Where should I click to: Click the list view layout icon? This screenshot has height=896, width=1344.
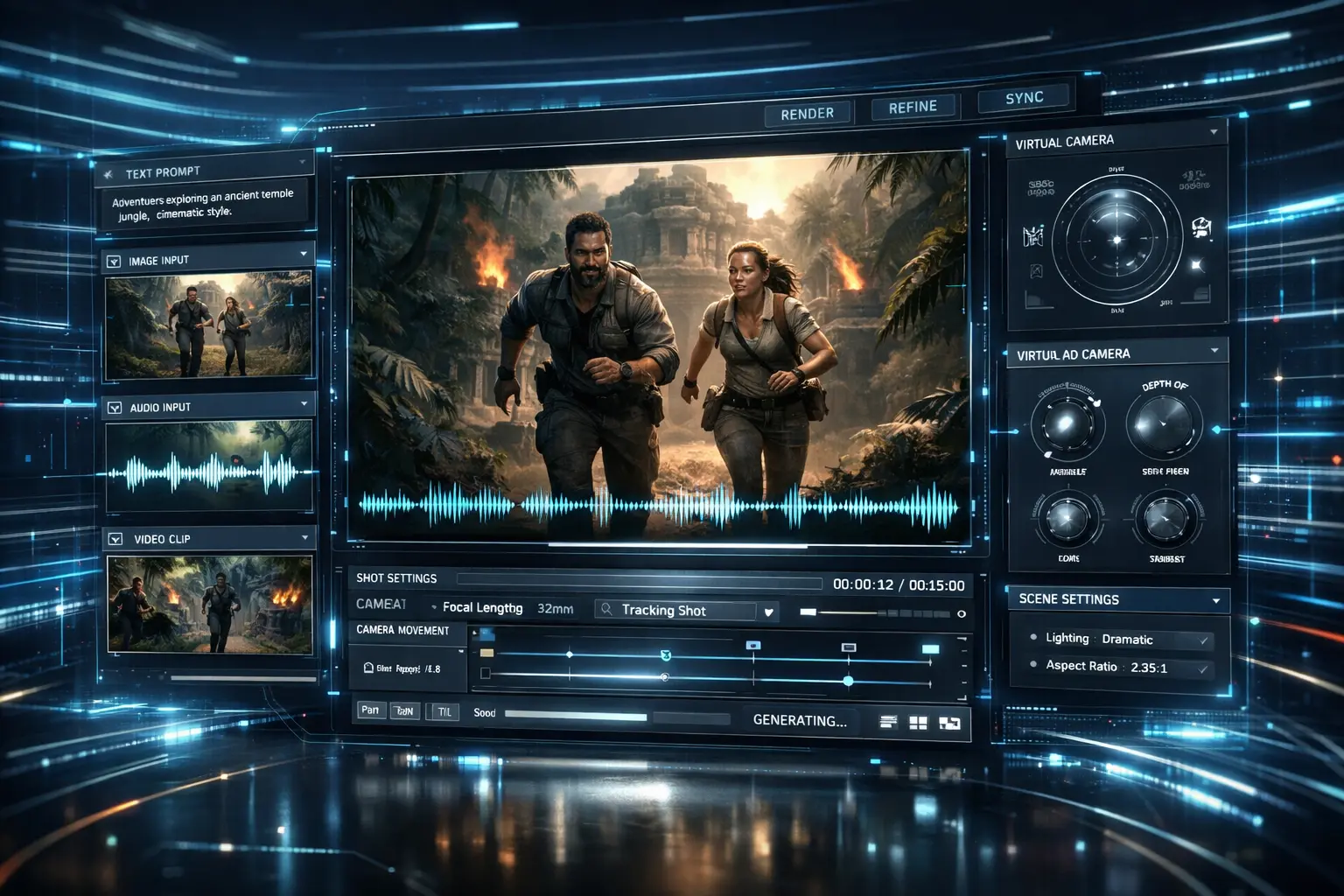pos(888,722)
